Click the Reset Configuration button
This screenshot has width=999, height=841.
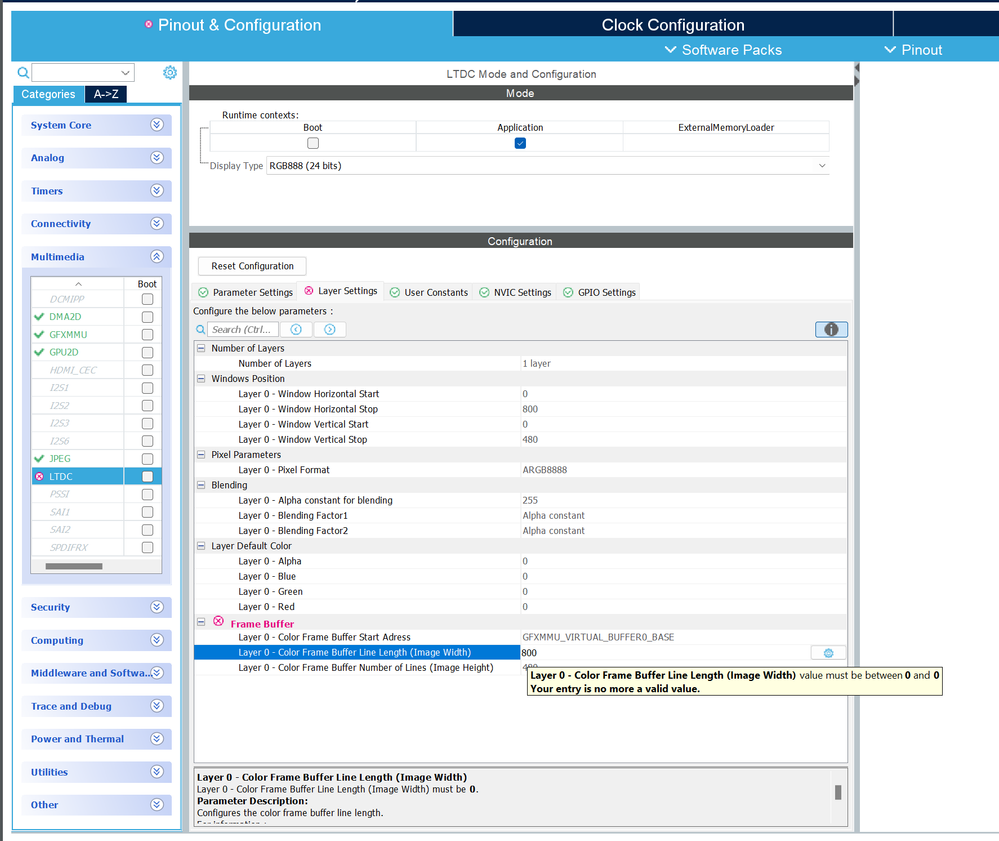(252, 266)
